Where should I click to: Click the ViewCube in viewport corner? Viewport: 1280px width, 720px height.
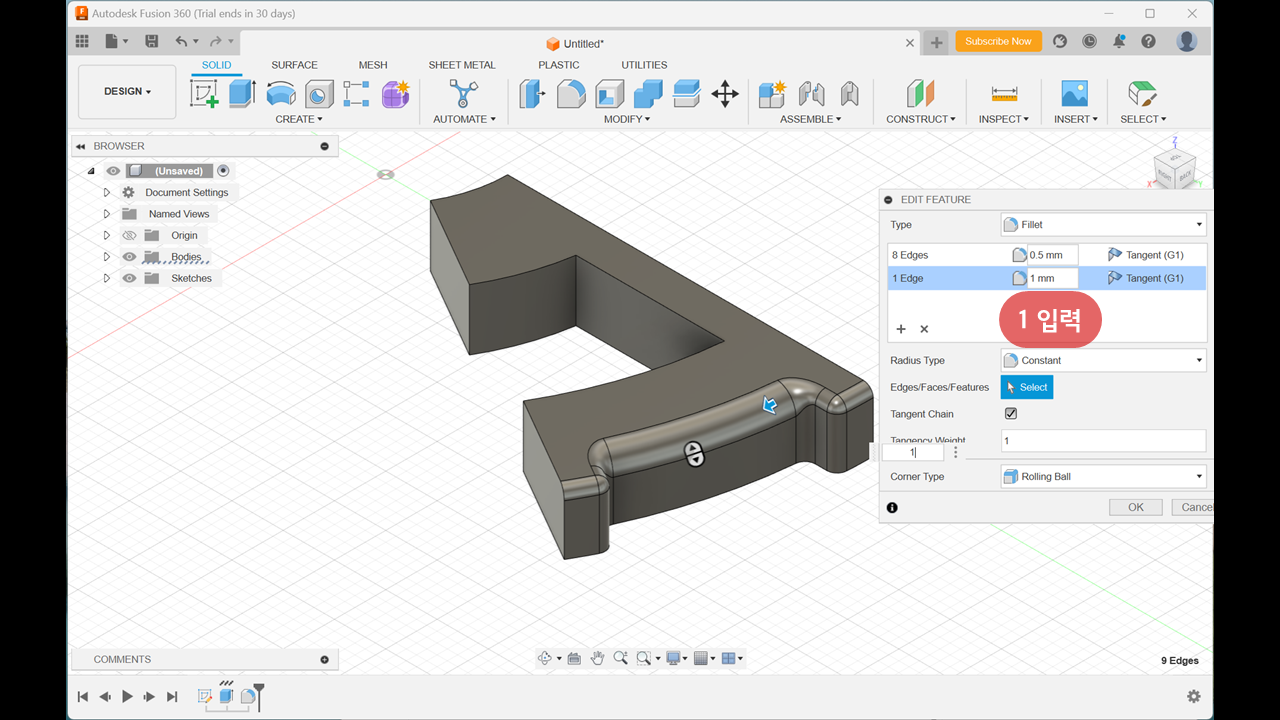click(1174, 167)
